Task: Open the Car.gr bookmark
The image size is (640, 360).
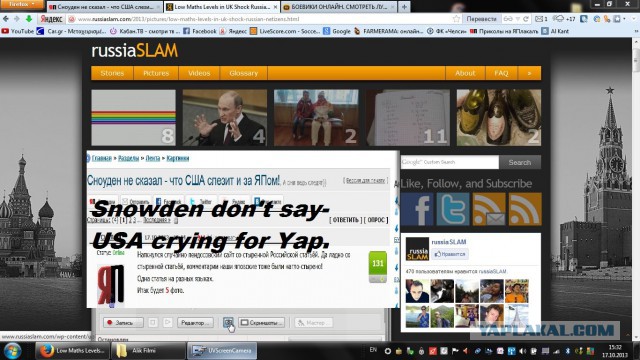Action: pos(71,31)
